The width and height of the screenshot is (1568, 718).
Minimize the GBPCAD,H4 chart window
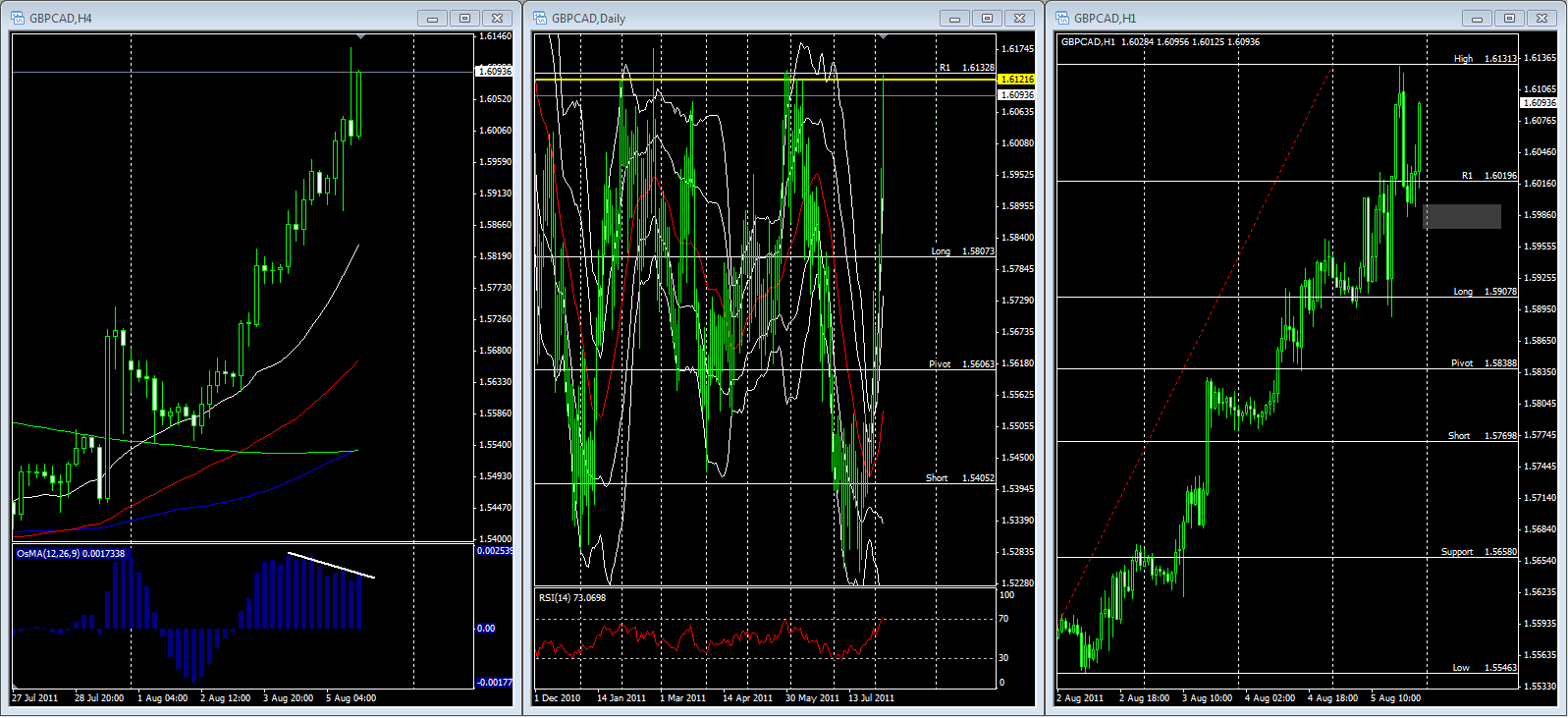432,18
